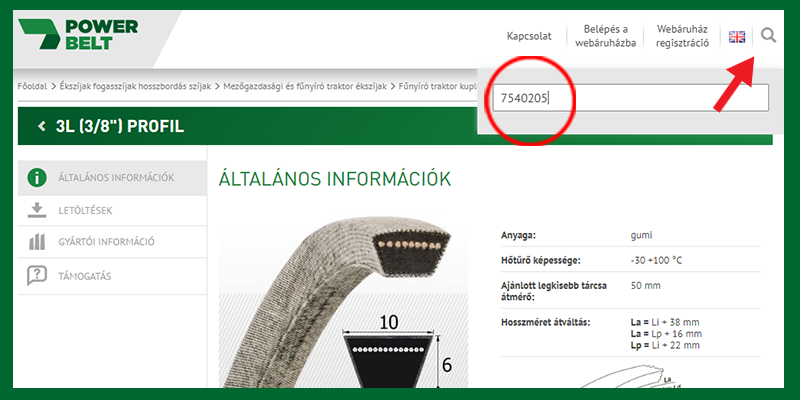
Task: Open the Kapcsolat menu item
Action: pyautogui.click(x=529, y=36)
